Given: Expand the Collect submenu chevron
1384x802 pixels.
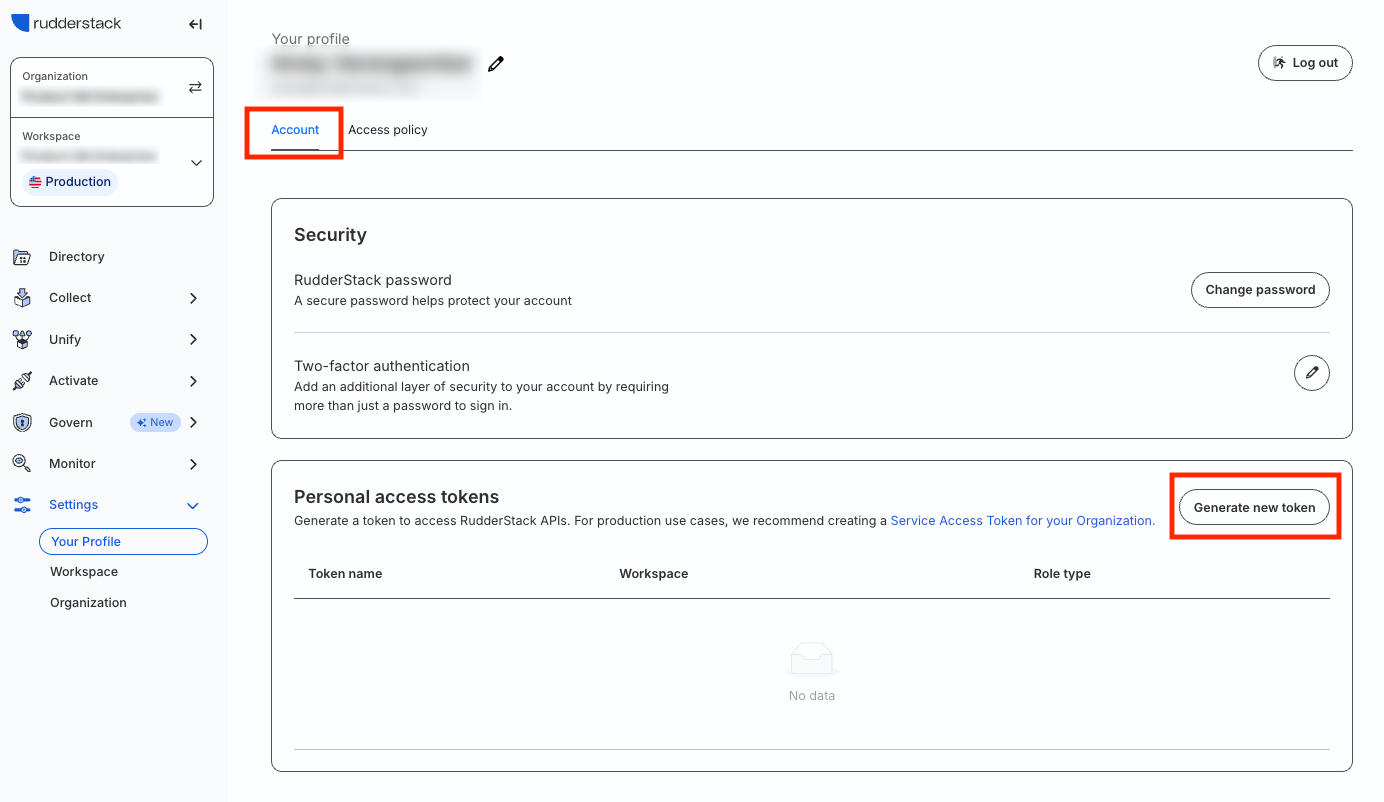Looking at the screenshot, I should (193, 298).
